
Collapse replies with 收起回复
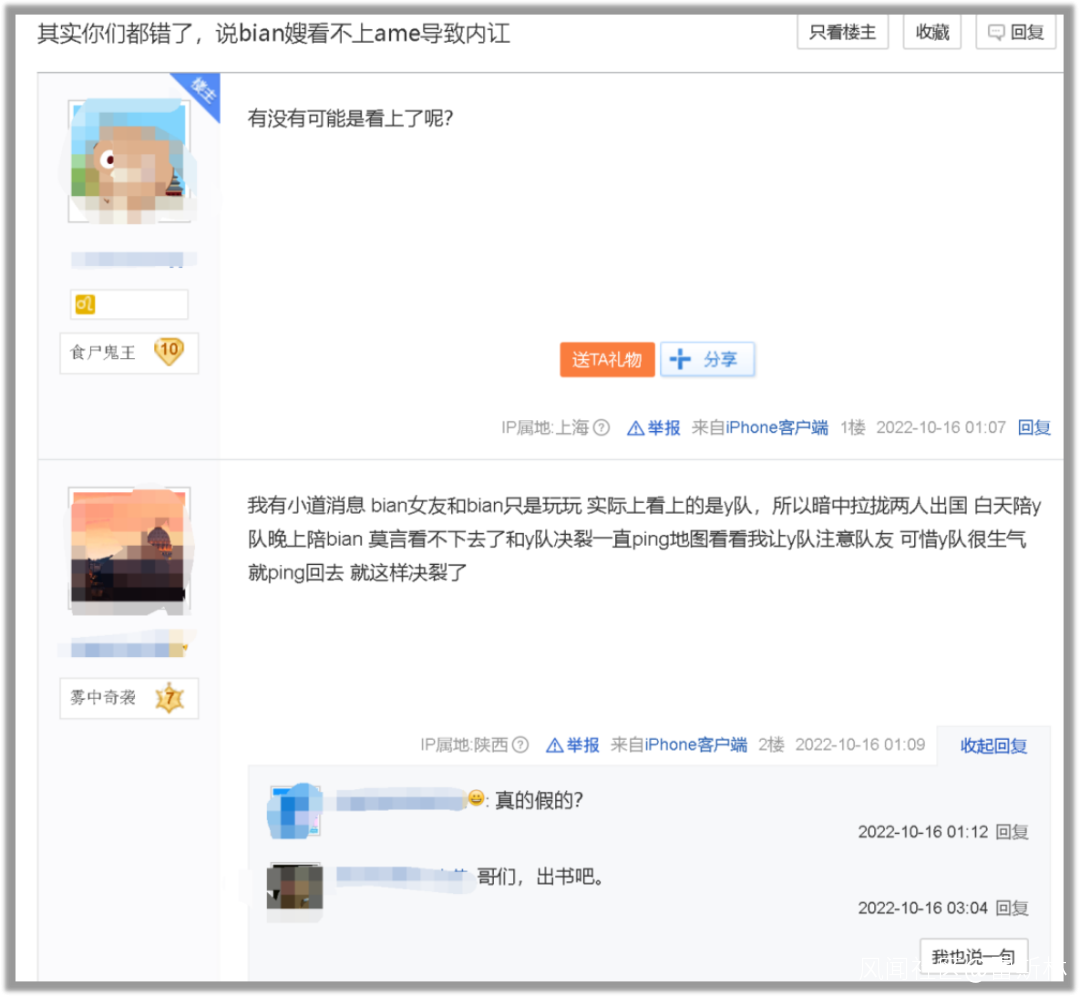coord(993,746)
